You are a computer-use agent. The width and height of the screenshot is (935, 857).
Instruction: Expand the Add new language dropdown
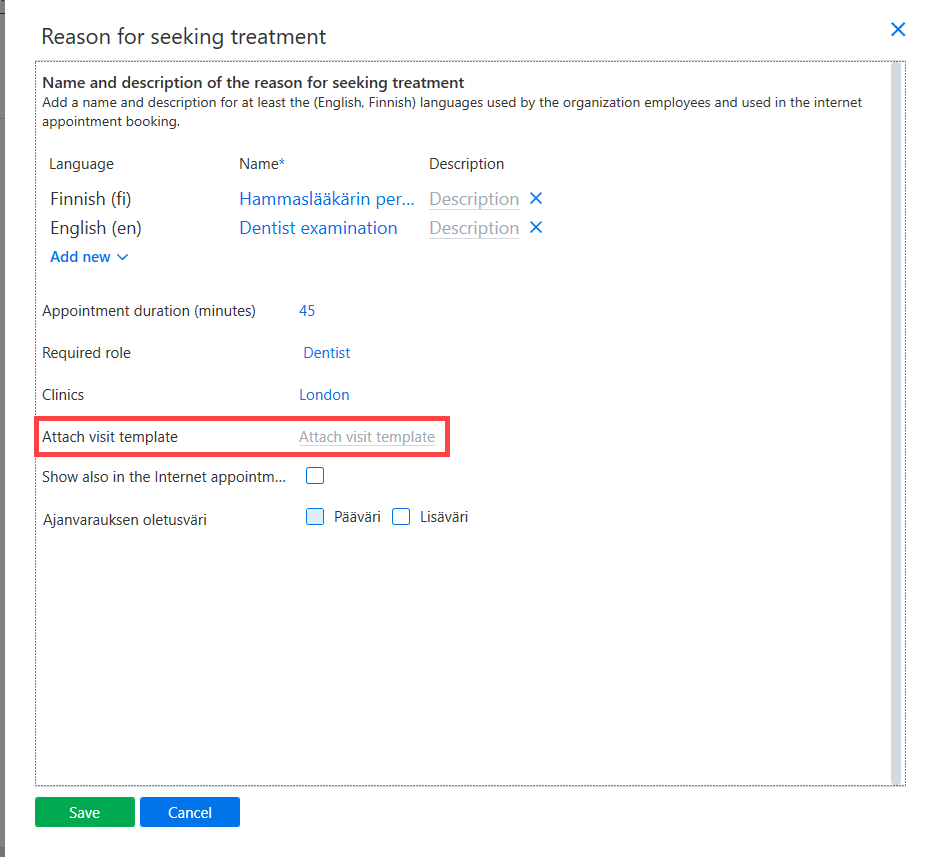click(x=89, y=256)
